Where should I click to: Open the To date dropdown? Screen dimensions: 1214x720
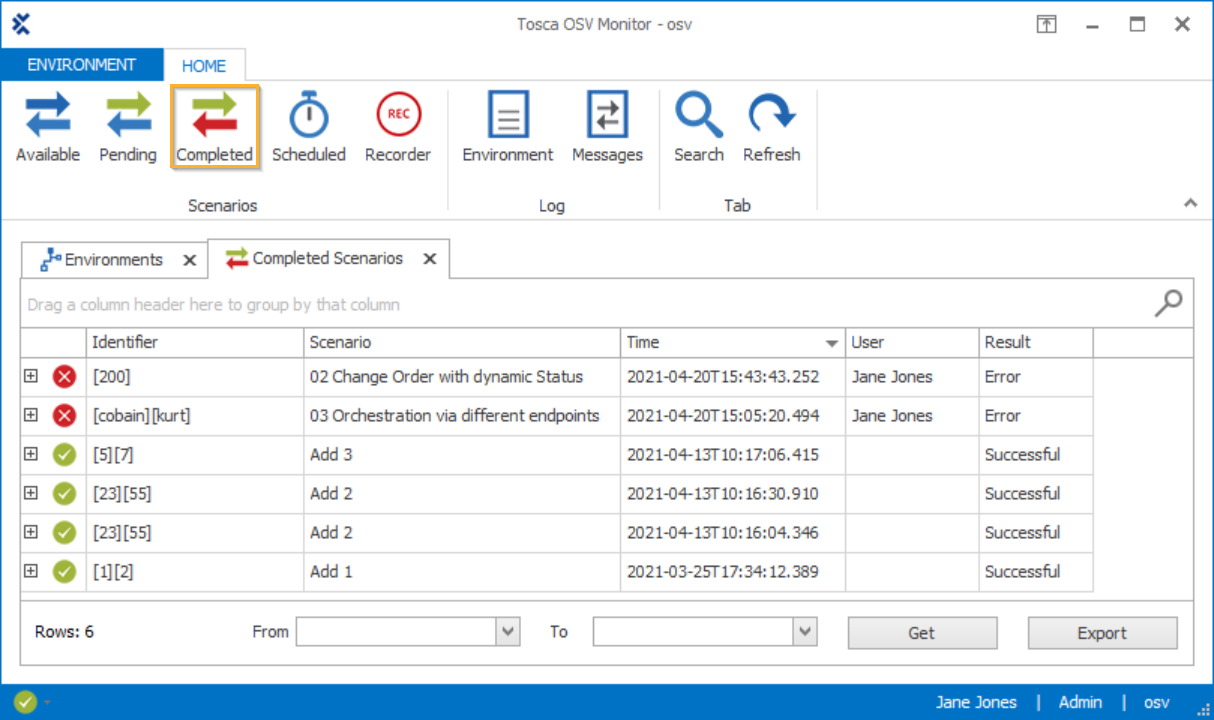(805, 632)
